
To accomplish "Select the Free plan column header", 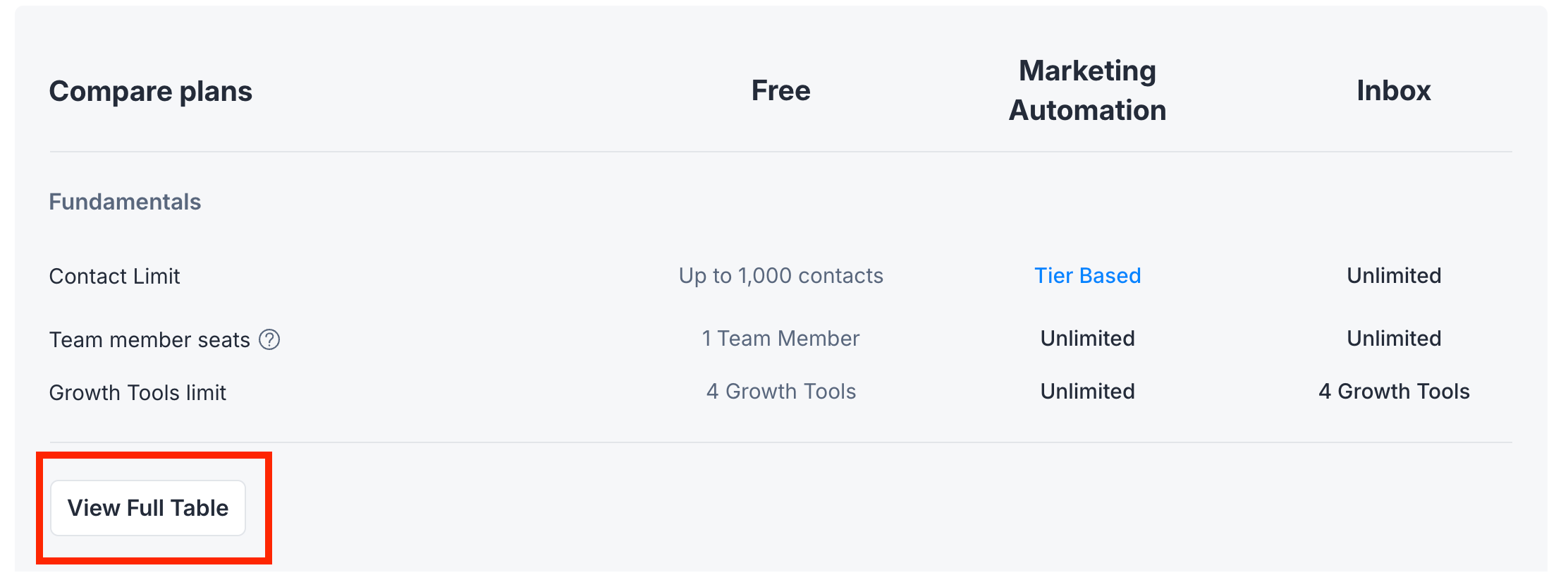I will click(780, 91).
